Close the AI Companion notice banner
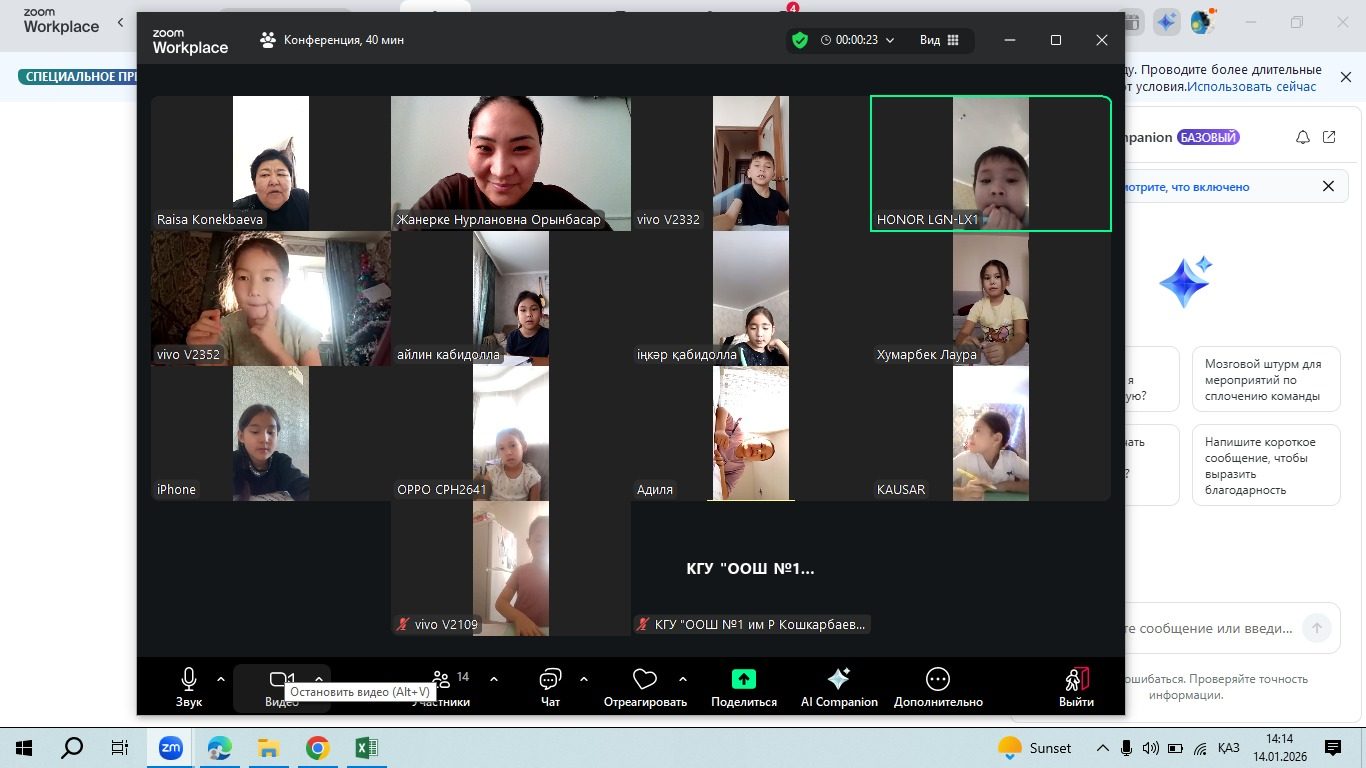1366x768 pixels. coord(1328,186)
